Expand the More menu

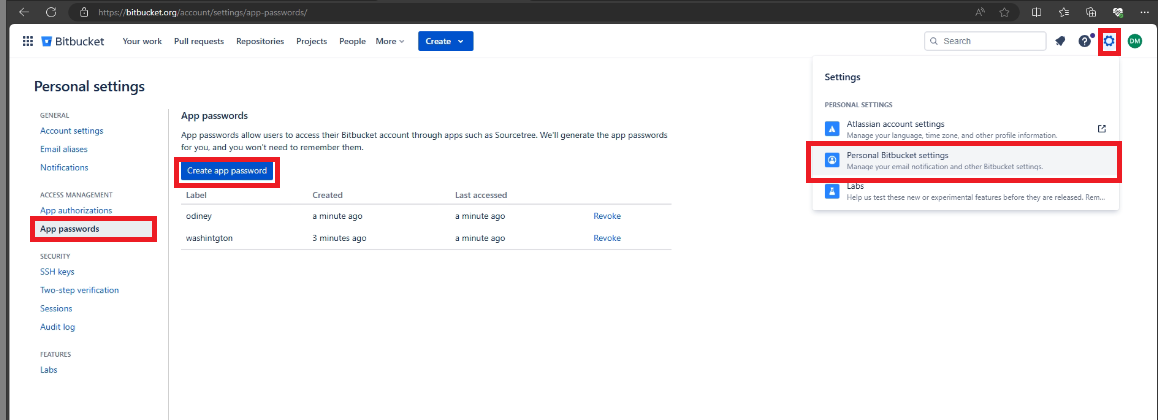point(390,41)
